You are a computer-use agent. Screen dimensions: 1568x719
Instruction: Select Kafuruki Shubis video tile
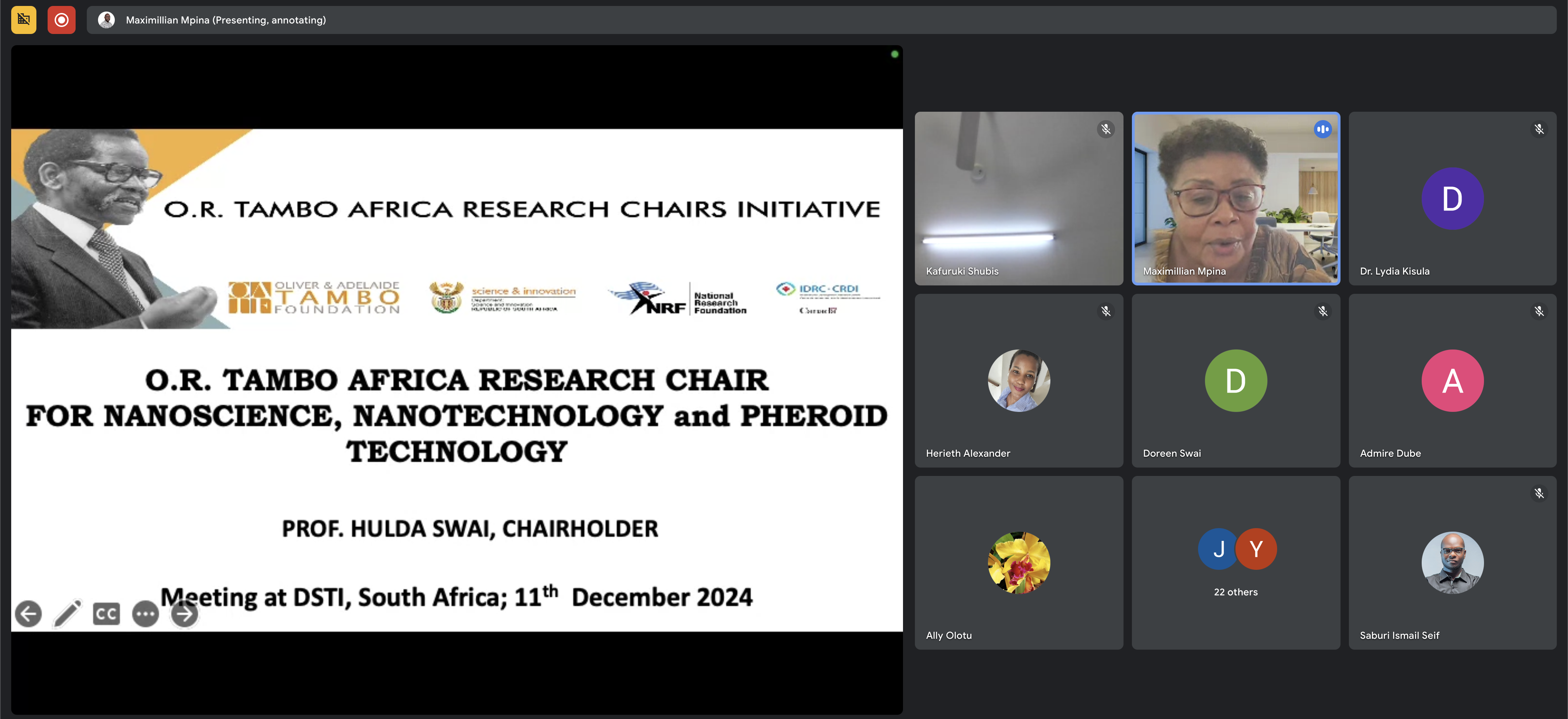pos(1019,198)
